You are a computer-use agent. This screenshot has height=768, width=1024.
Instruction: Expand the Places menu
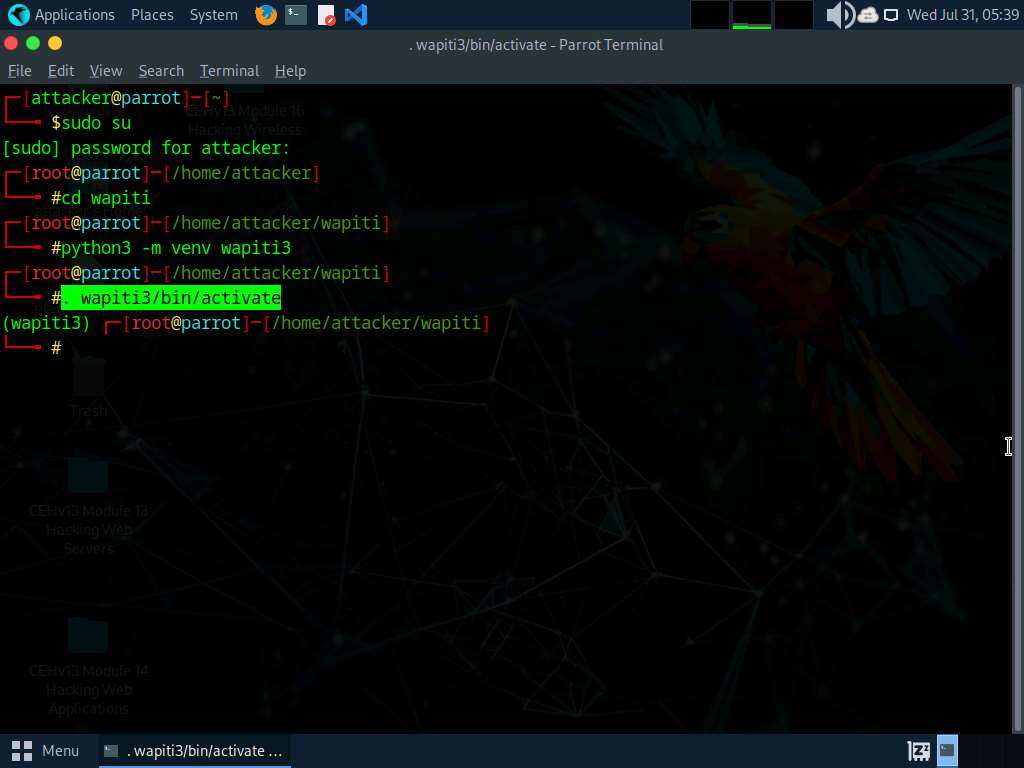click(x=152, y=15)
